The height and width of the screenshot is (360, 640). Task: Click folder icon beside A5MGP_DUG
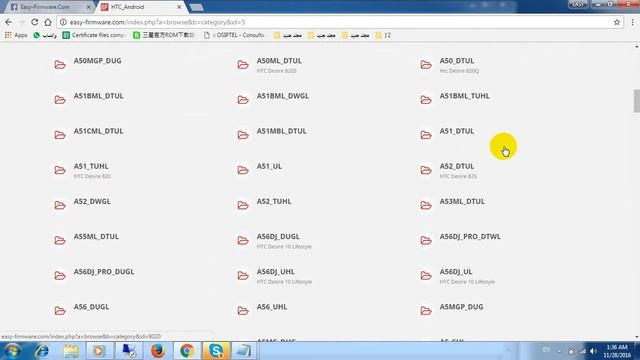(x=426, y=310)
